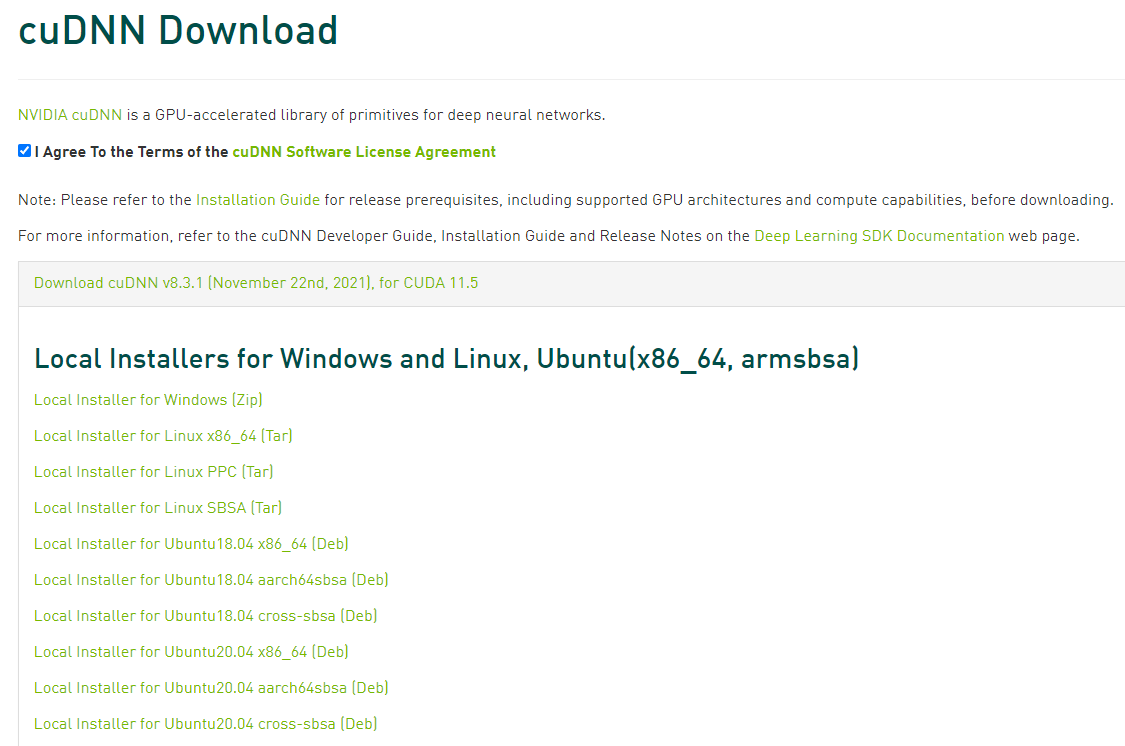Click the Local Installers for Windows and Linux heading
This screenshot has height=746, width=1125.
(446, 359)
